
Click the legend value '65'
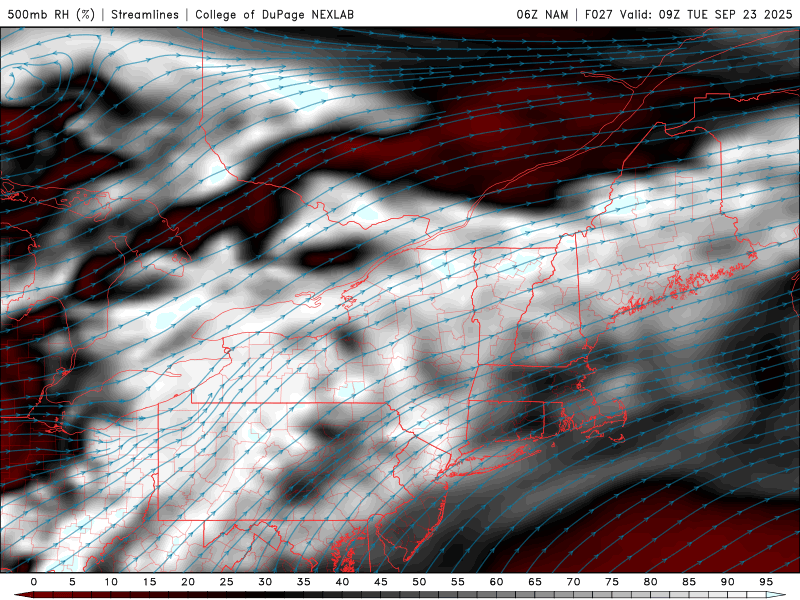535,582
